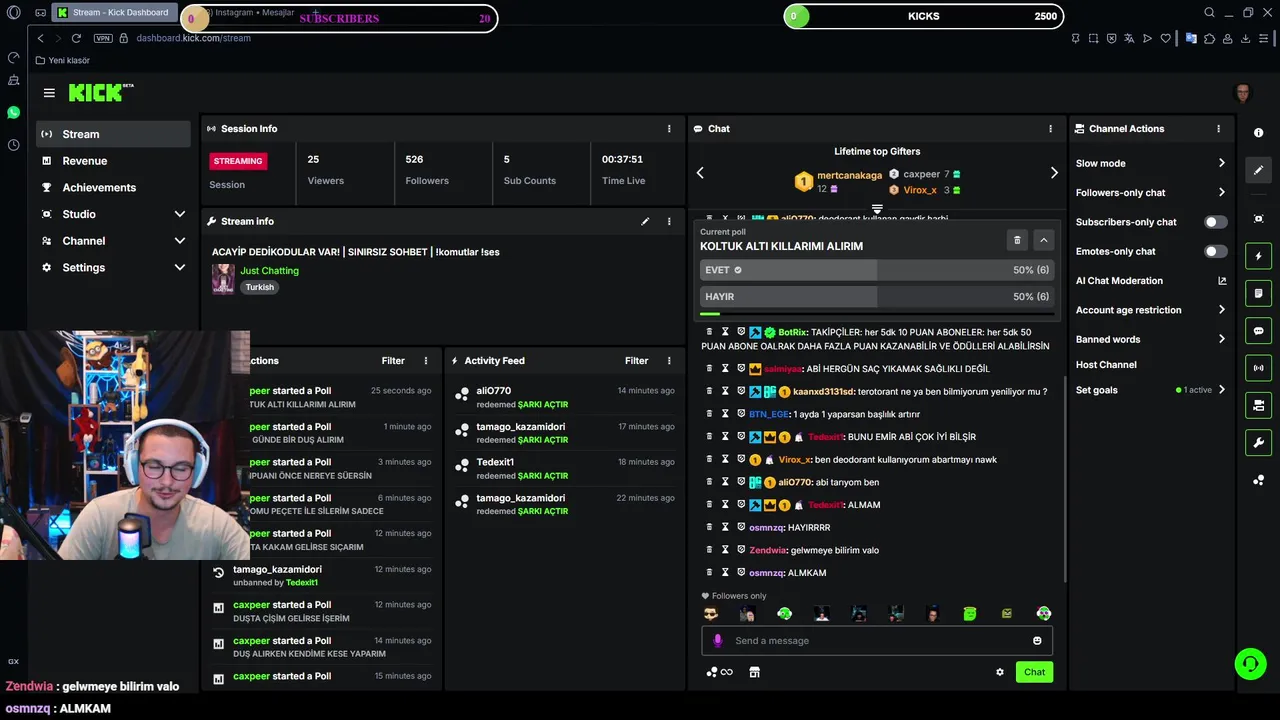Click Tedexit1 in the unbanned entry
This screenshot has width=1280, height=720.
(302, 583)
